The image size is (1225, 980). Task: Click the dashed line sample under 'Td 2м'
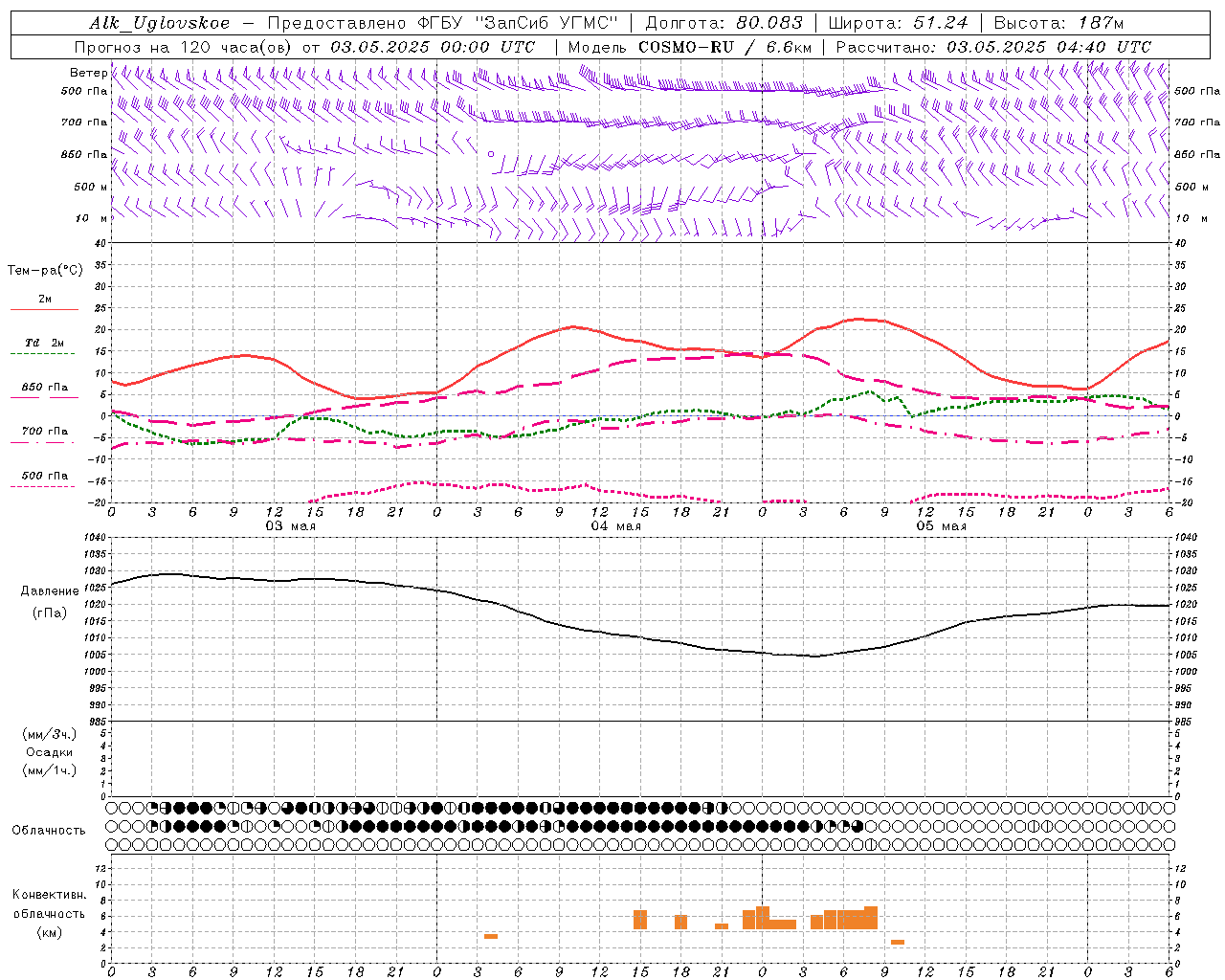[43, 353]
